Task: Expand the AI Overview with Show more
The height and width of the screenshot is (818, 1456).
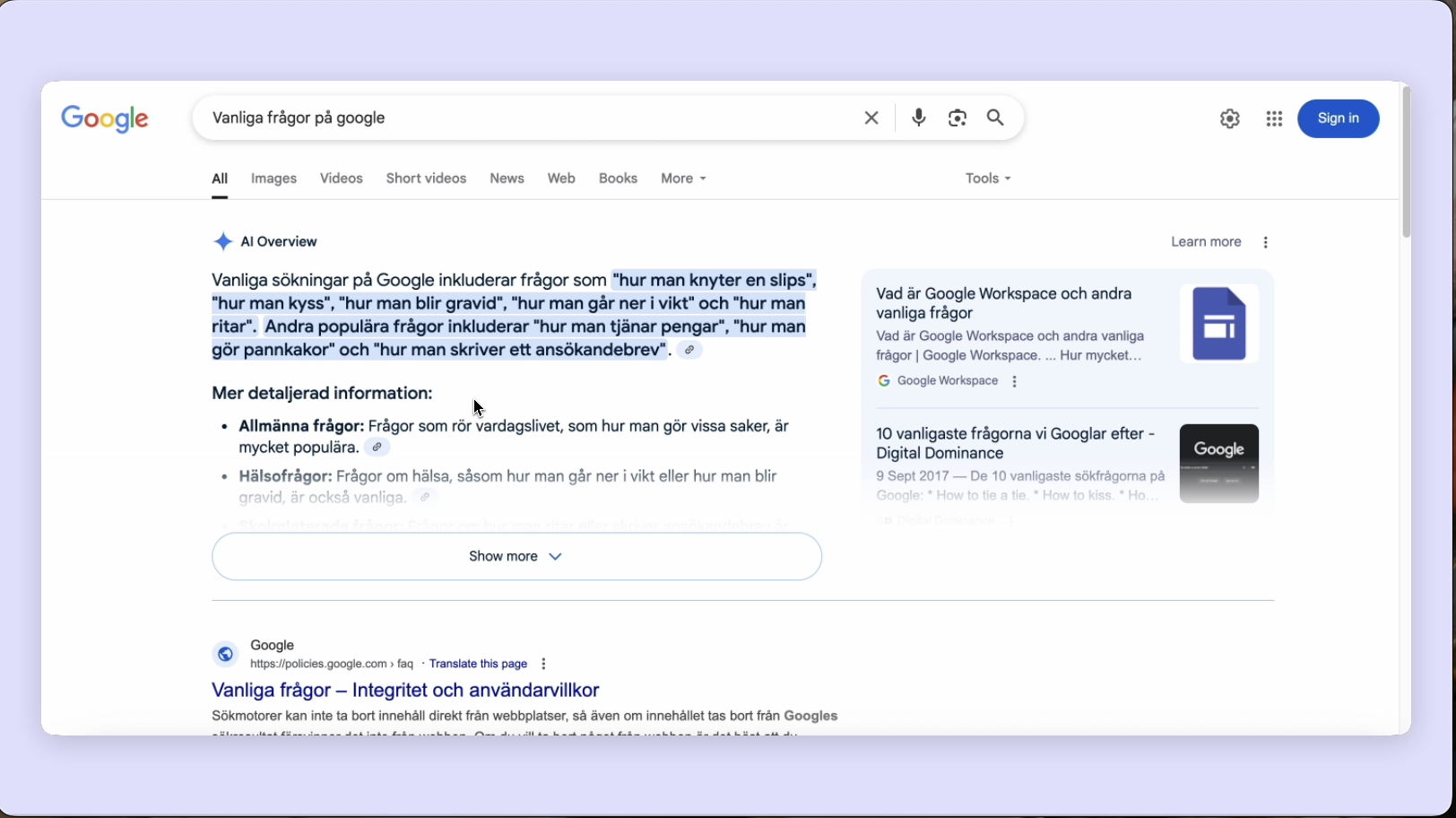Action: (x=516, y=556)
